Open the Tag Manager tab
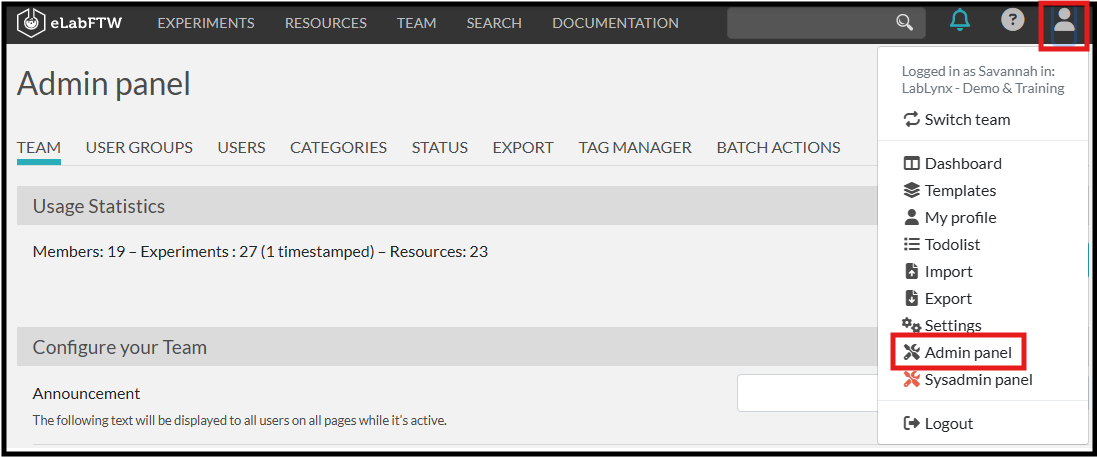This screenshot has height=457, width=1097. (x=635, y=147)
